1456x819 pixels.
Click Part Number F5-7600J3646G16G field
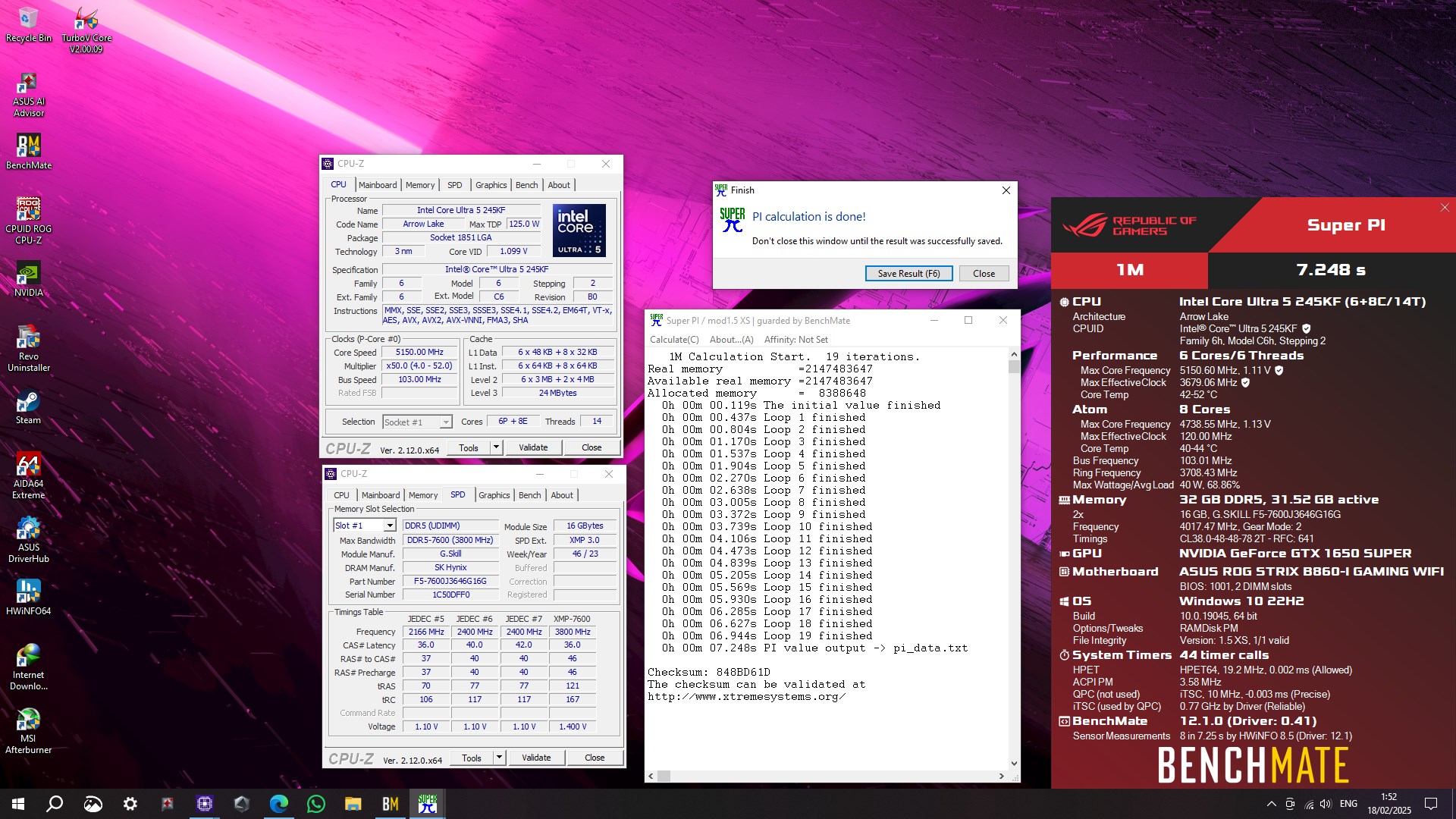(450, 582)
